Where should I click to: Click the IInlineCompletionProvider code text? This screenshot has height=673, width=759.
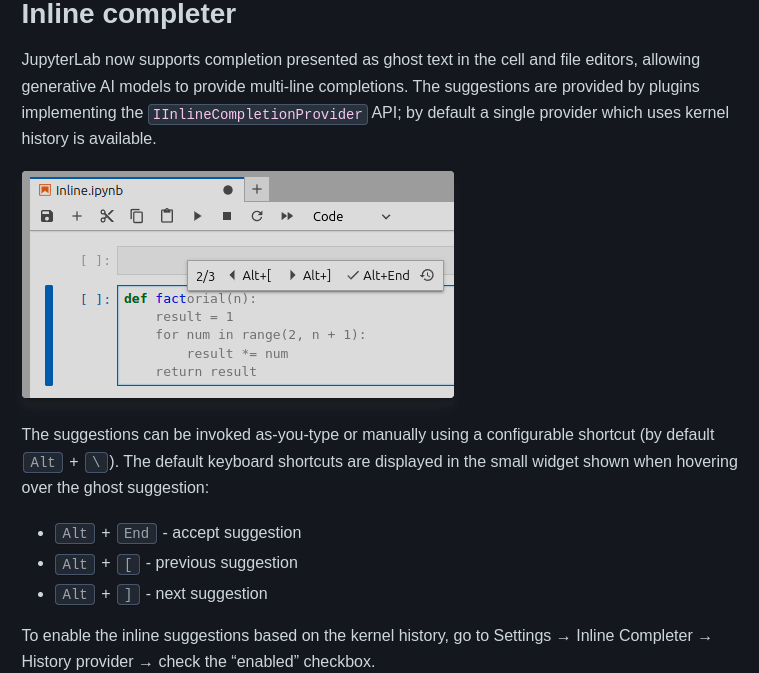click(258, 114)
